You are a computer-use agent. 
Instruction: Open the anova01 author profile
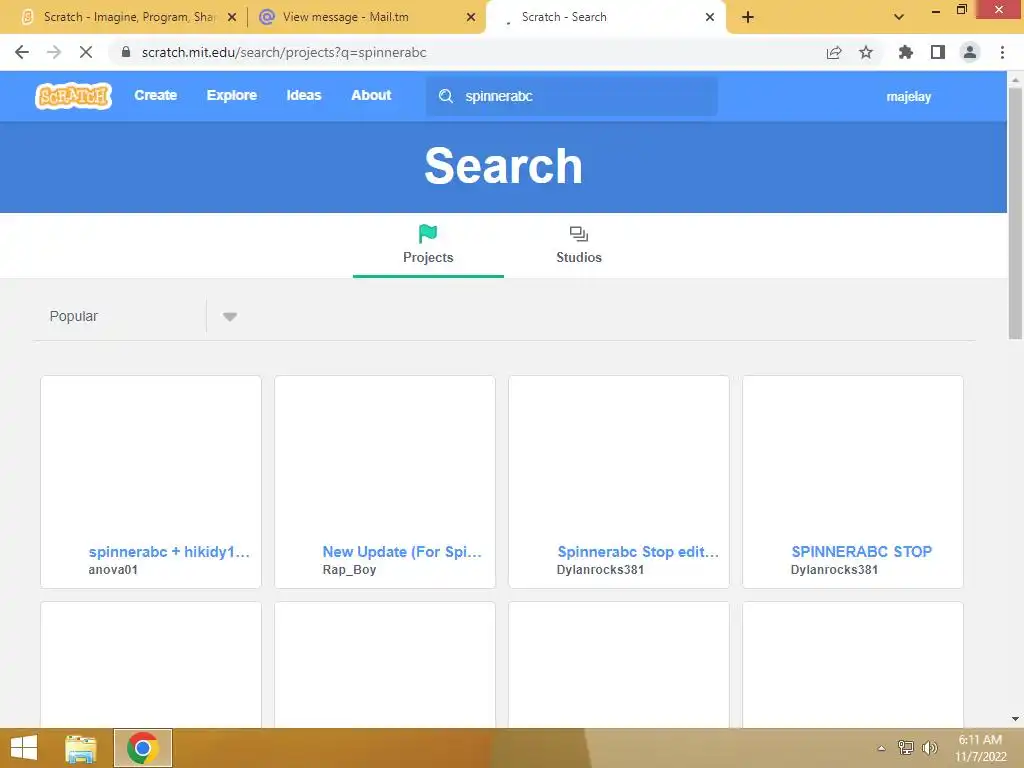pyautogui.click(x=113, y=569)
